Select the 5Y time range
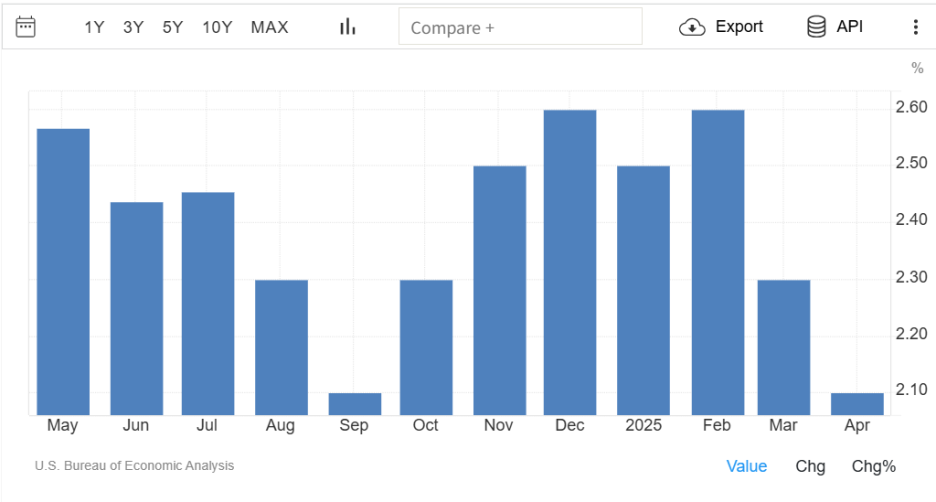Viewport: 936px width, 502px height. (x=173, y=27)
